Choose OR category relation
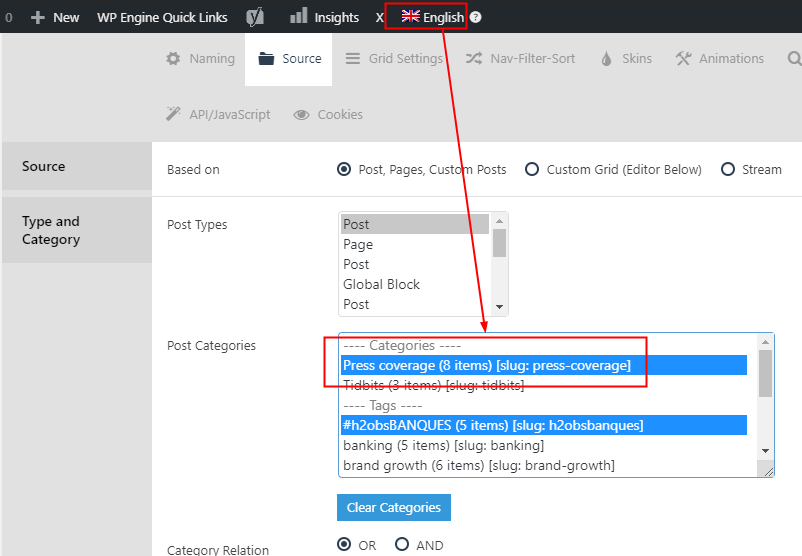802x556 pixels. (x=344, y=544)
